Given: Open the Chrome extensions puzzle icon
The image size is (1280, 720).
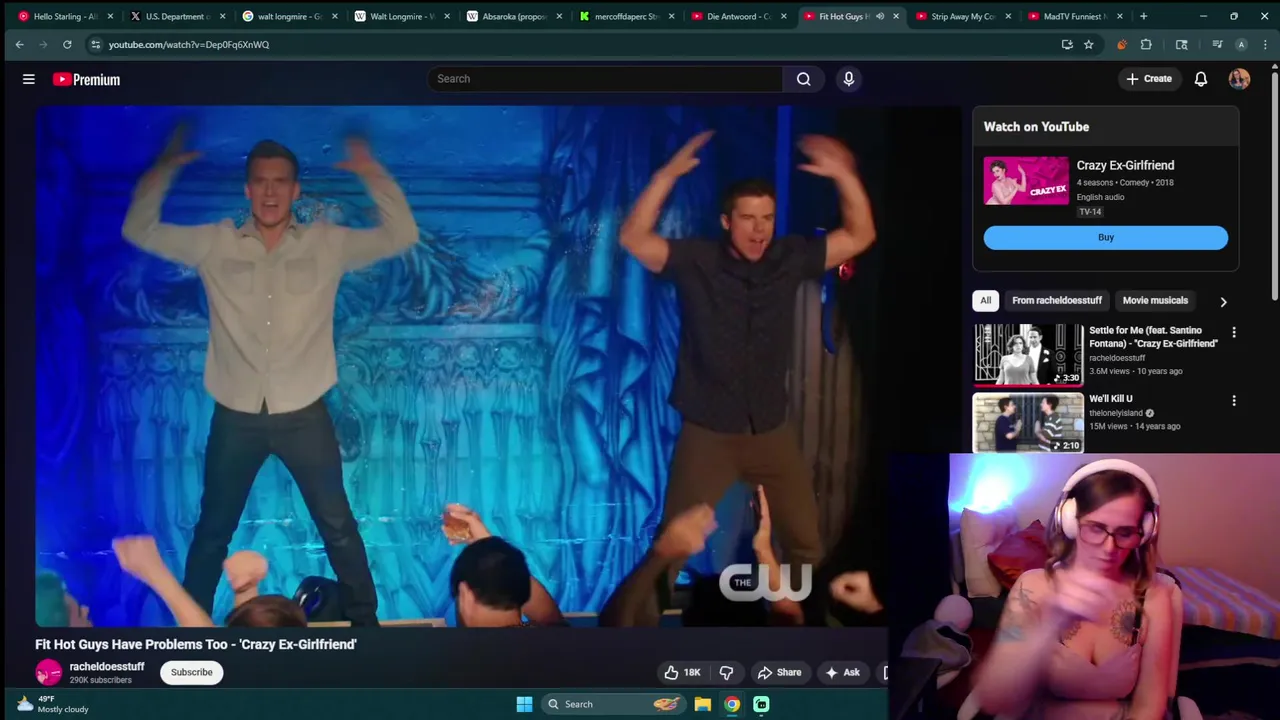Looking at the screenshot, I should click(x=1146, y=44).
